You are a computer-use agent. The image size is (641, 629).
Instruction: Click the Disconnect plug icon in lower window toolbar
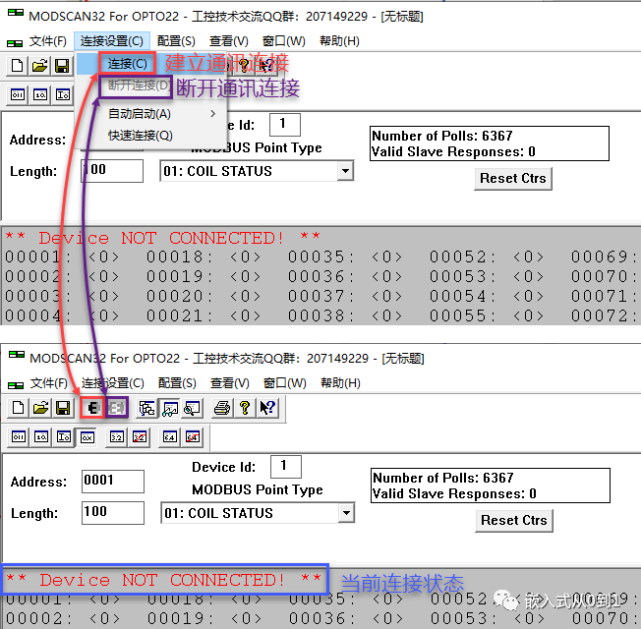click(x=117, y=407)
